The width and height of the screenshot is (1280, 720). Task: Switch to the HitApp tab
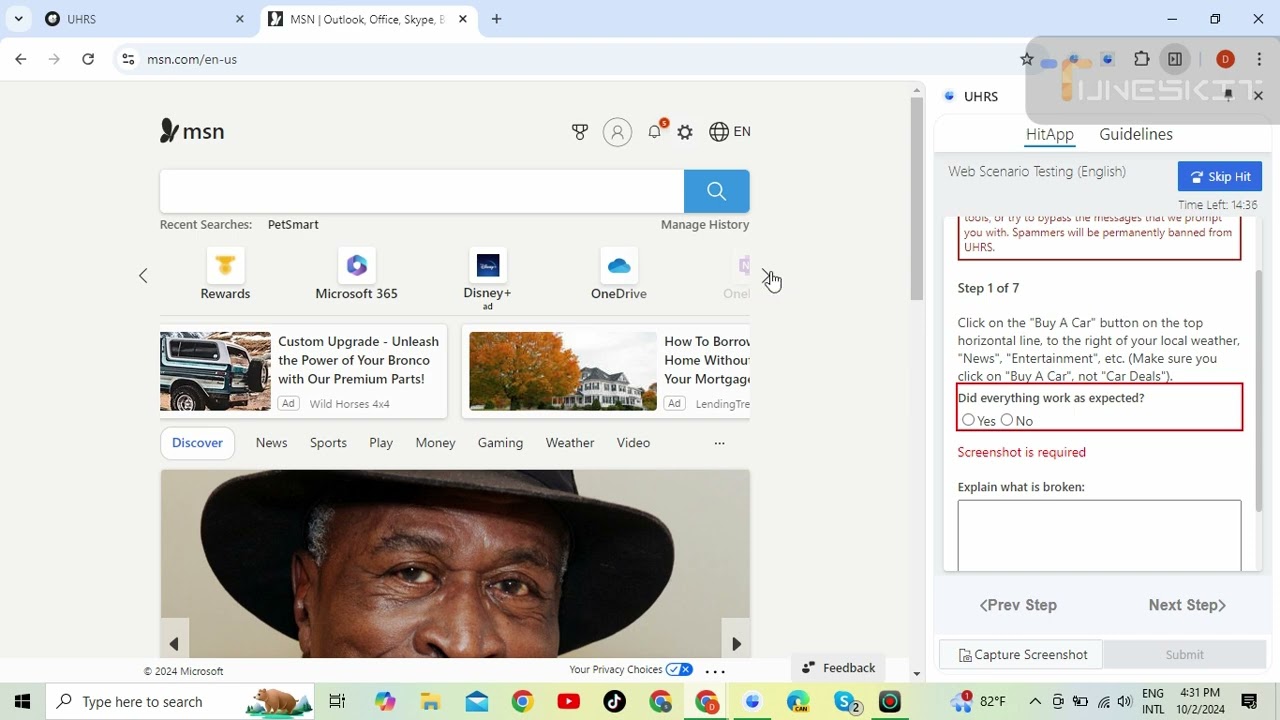coord(1049,134)
